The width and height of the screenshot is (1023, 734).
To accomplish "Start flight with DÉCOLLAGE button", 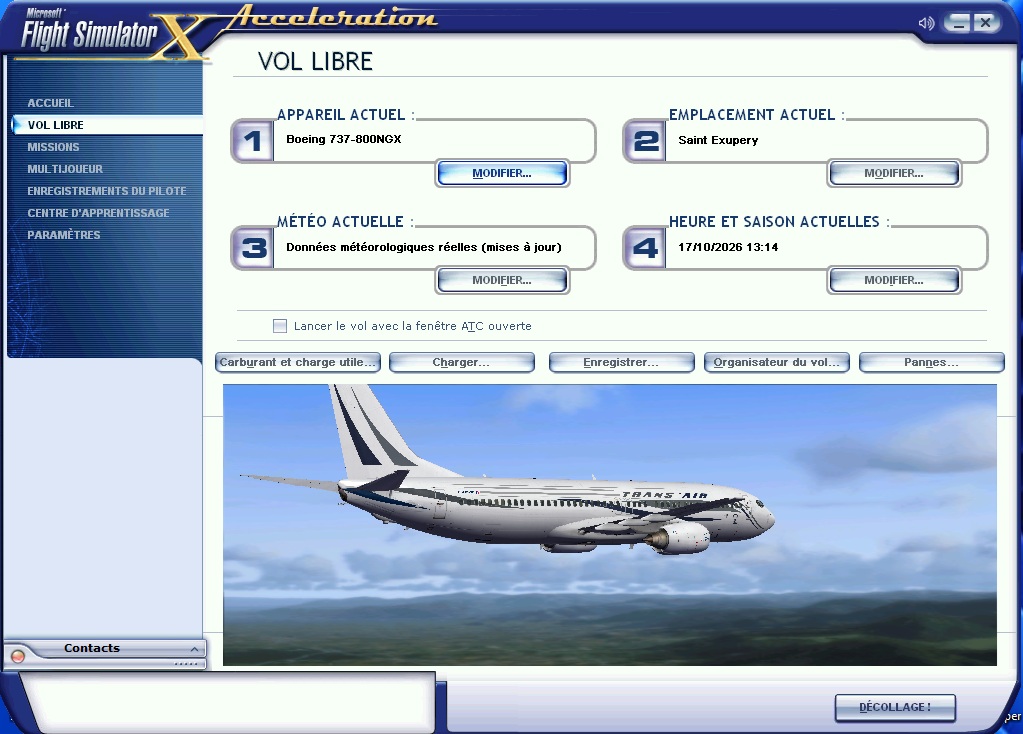I will pyautogui.click(x=895, y=707).
